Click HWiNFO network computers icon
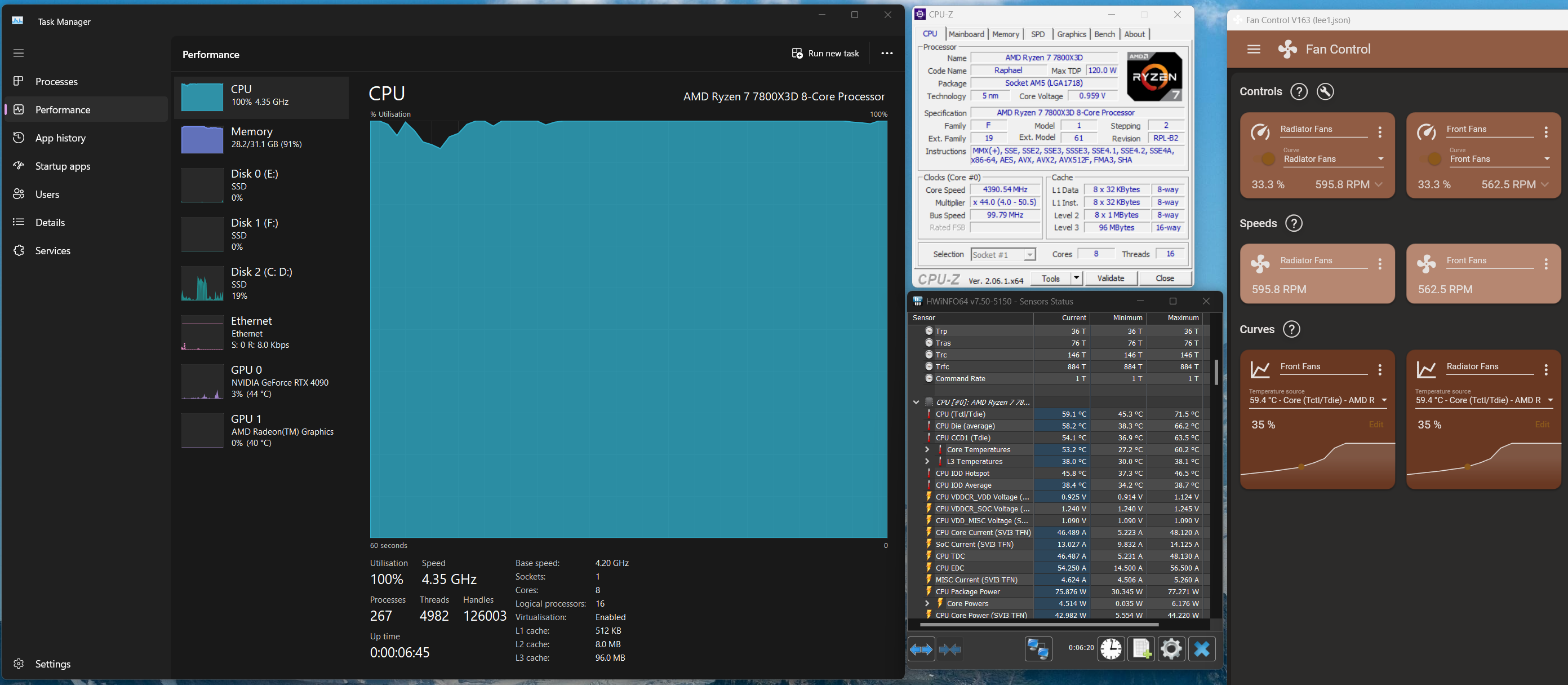The width and height of the screenshot is (1568, 685). [1038, 649]
